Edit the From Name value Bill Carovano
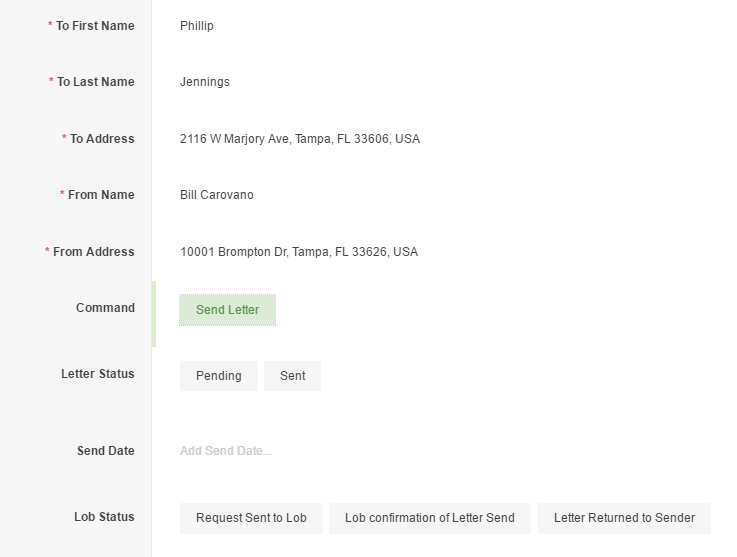This screenshot has width=737, height=557. [217, 195]
